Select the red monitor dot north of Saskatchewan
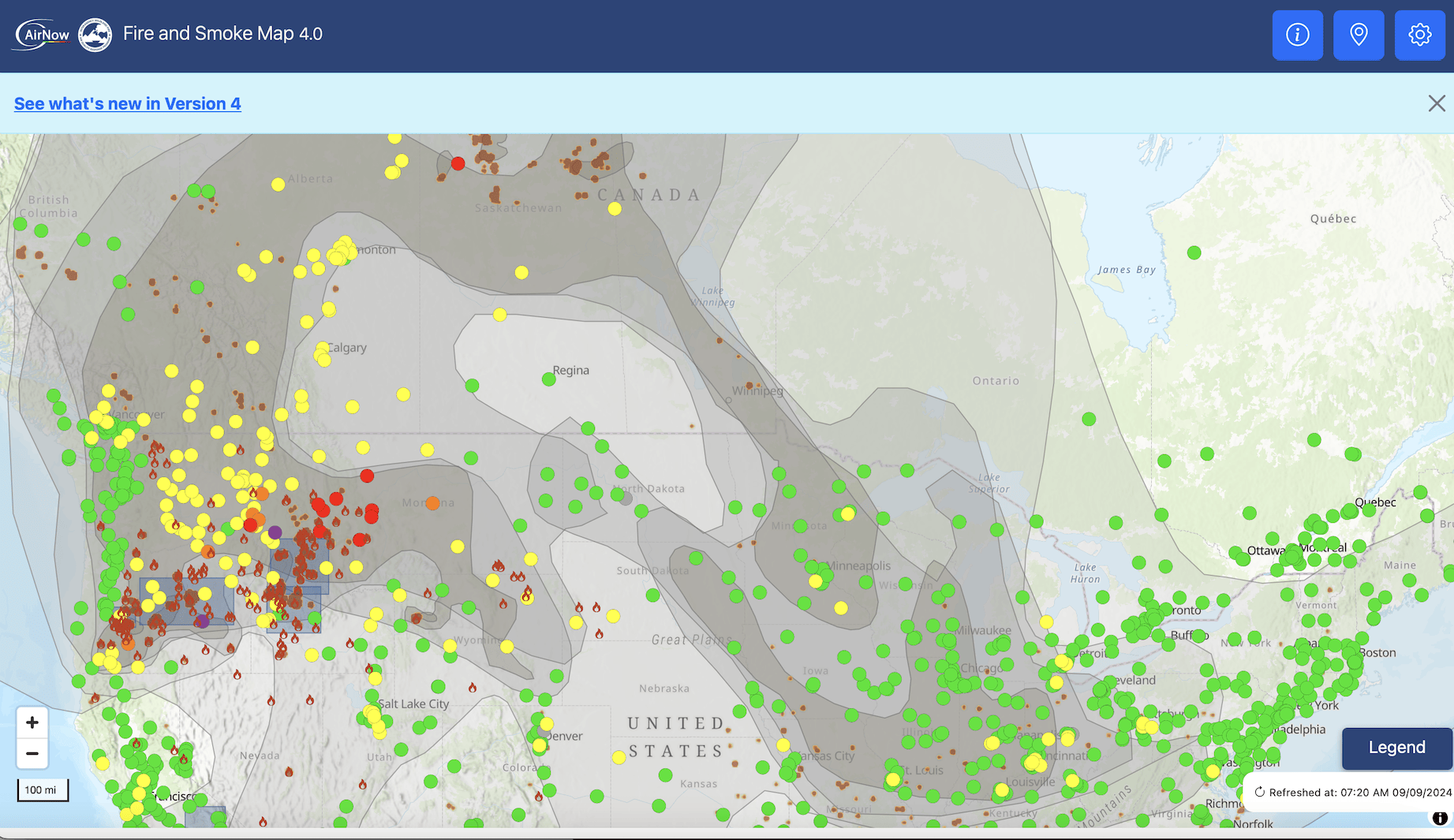This screenshot has height=840, width=1454. click(x=458, y=163)
